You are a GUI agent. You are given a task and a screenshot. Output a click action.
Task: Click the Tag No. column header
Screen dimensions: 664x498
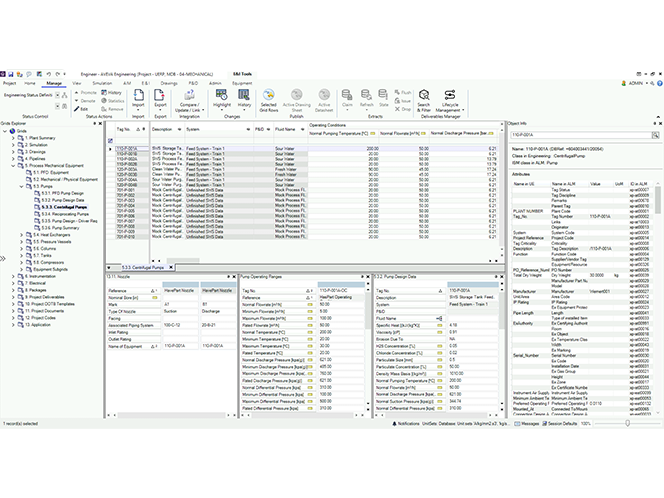[x=123, y=129]
